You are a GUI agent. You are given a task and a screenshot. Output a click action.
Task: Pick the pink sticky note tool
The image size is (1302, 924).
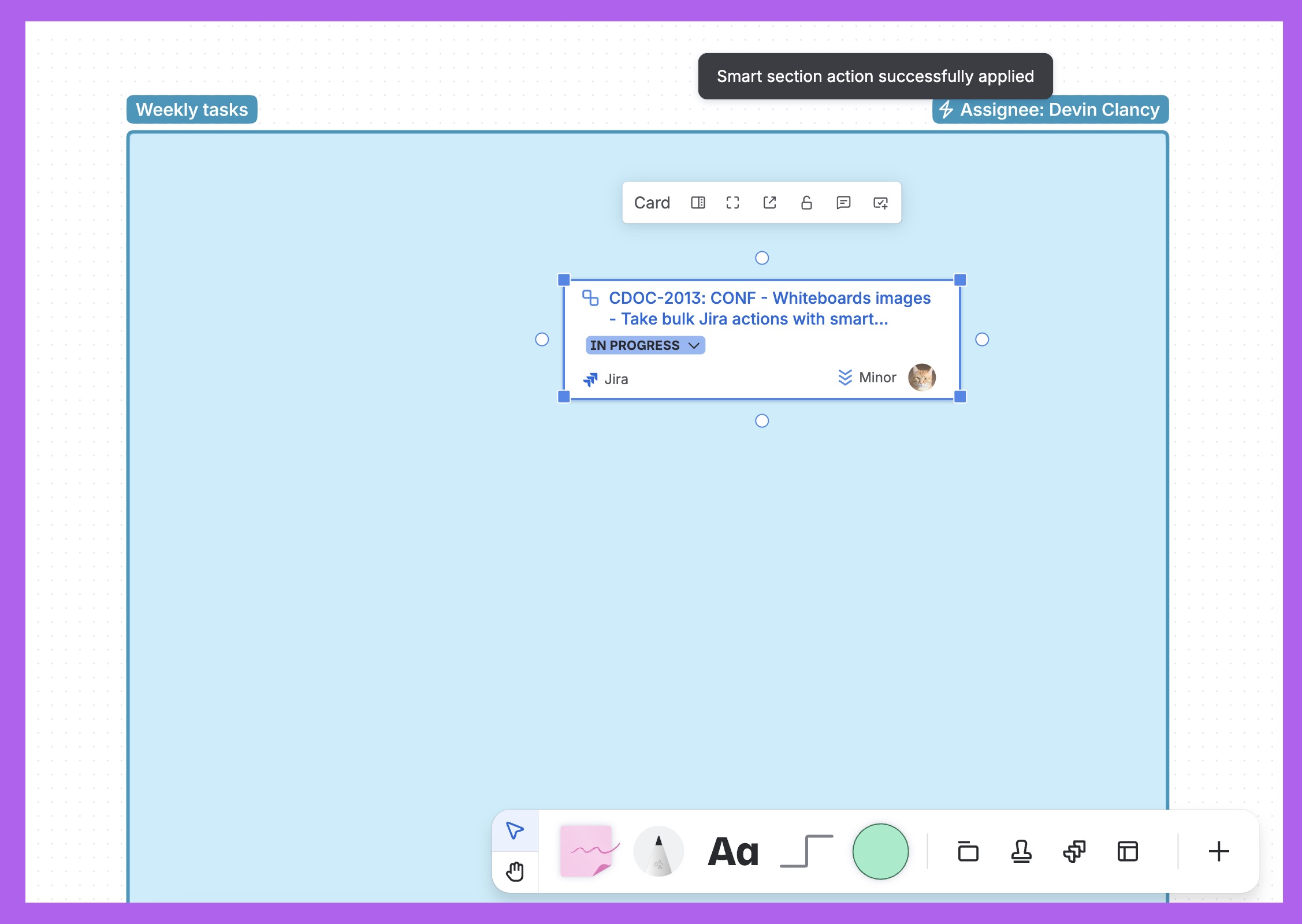[x=587, y=851]
